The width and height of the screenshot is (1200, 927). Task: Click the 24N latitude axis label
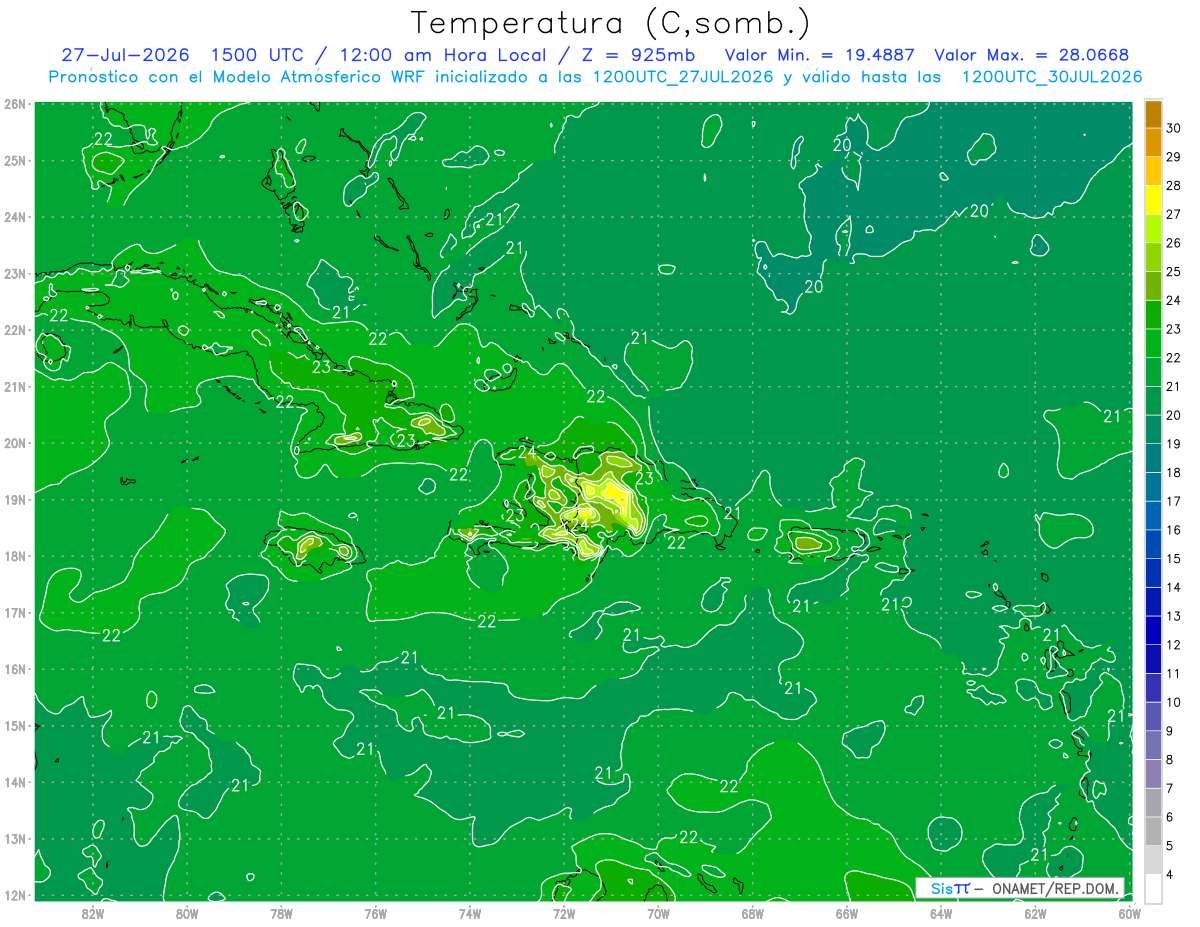point(15,217)
